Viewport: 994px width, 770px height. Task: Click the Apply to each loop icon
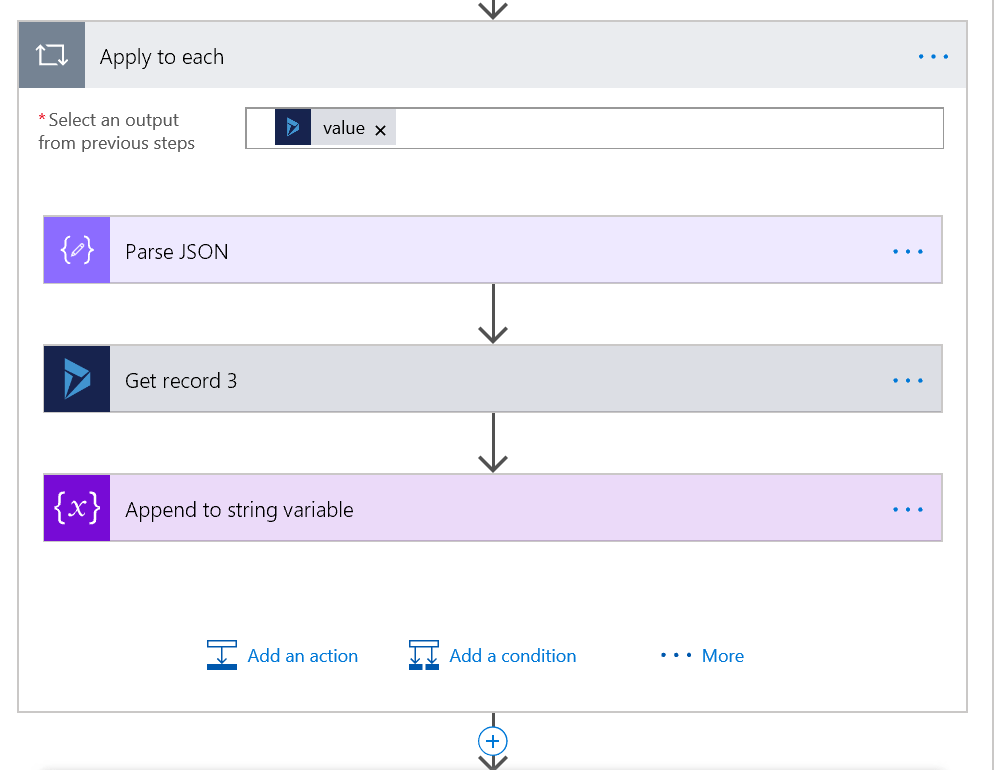click(52, 56)
